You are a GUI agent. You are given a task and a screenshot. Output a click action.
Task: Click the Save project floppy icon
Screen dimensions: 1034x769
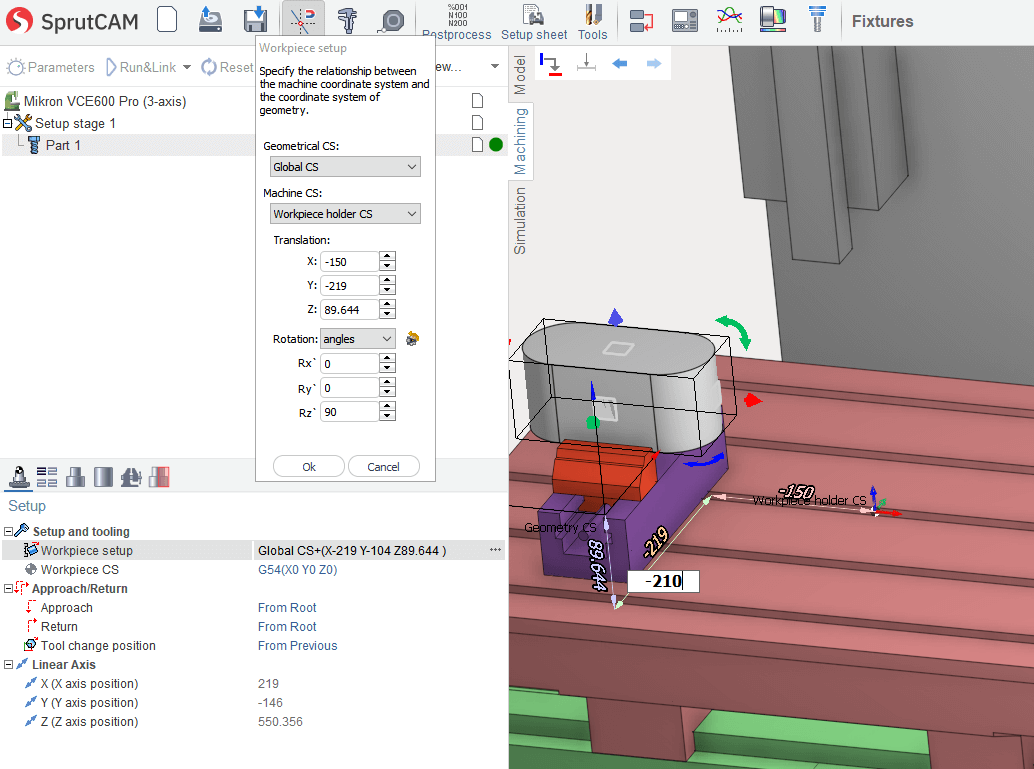point(256,19)
